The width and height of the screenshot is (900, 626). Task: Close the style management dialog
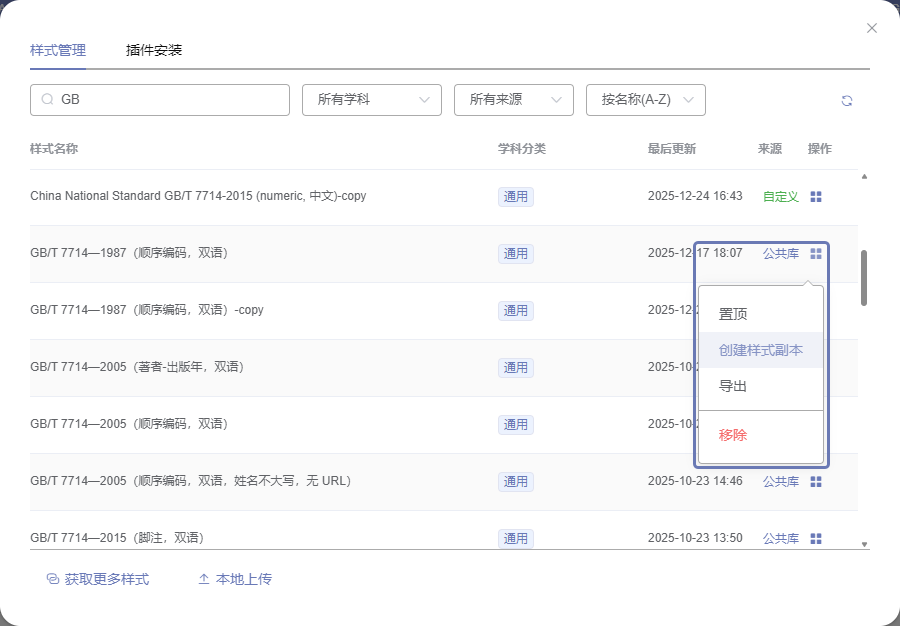point(872,28)
